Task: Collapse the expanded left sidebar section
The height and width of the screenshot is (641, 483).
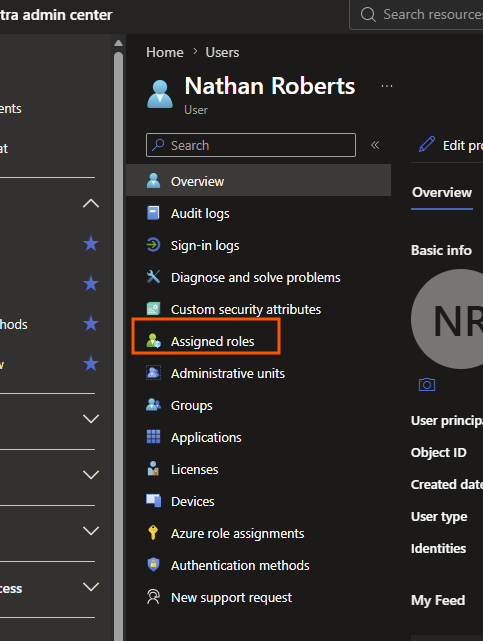Action: [x=91, y=203]
